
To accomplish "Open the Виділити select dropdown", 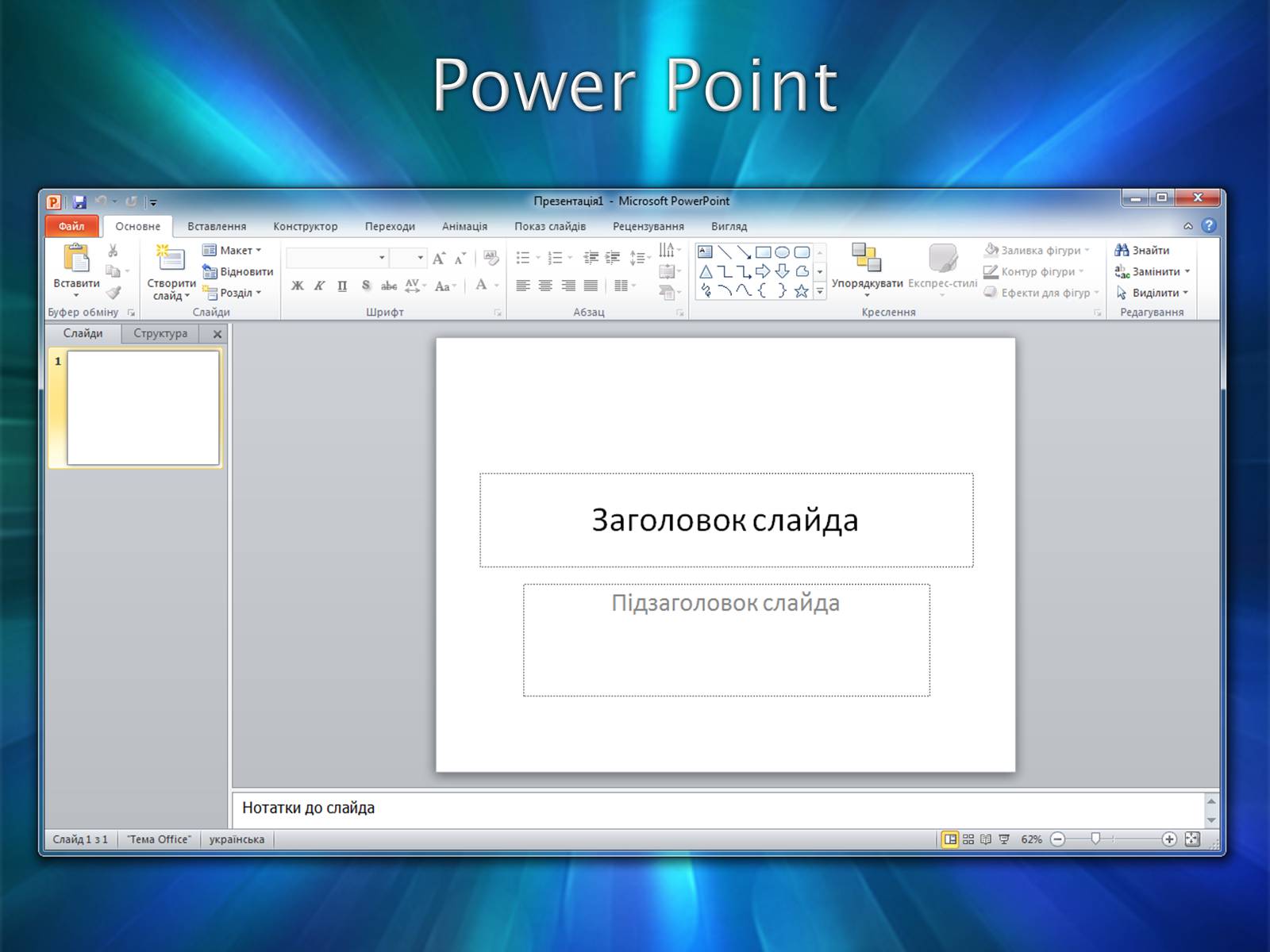I will [1152, 293].
